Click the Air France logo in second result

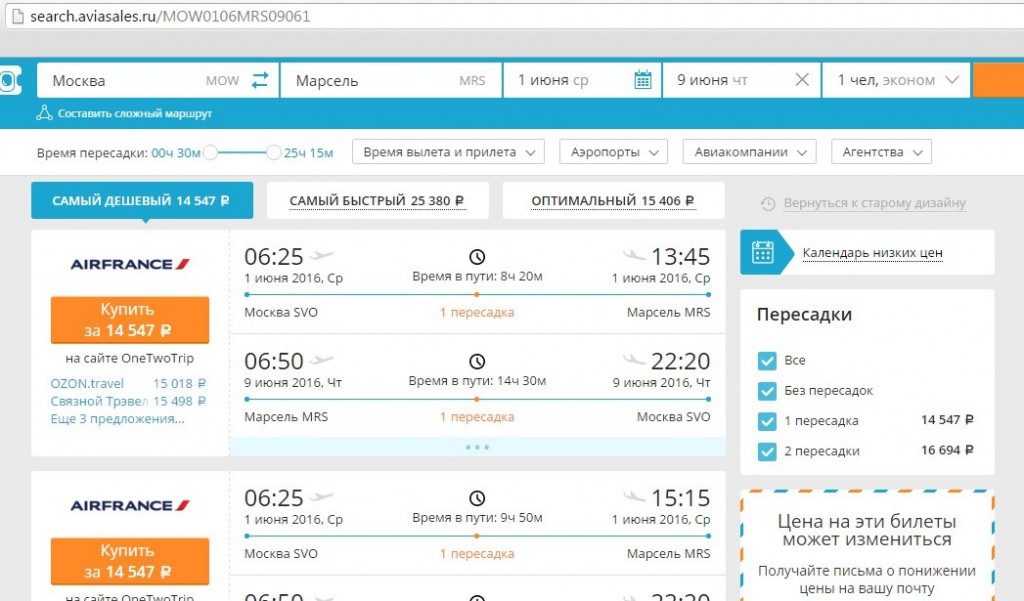point(130,505)
